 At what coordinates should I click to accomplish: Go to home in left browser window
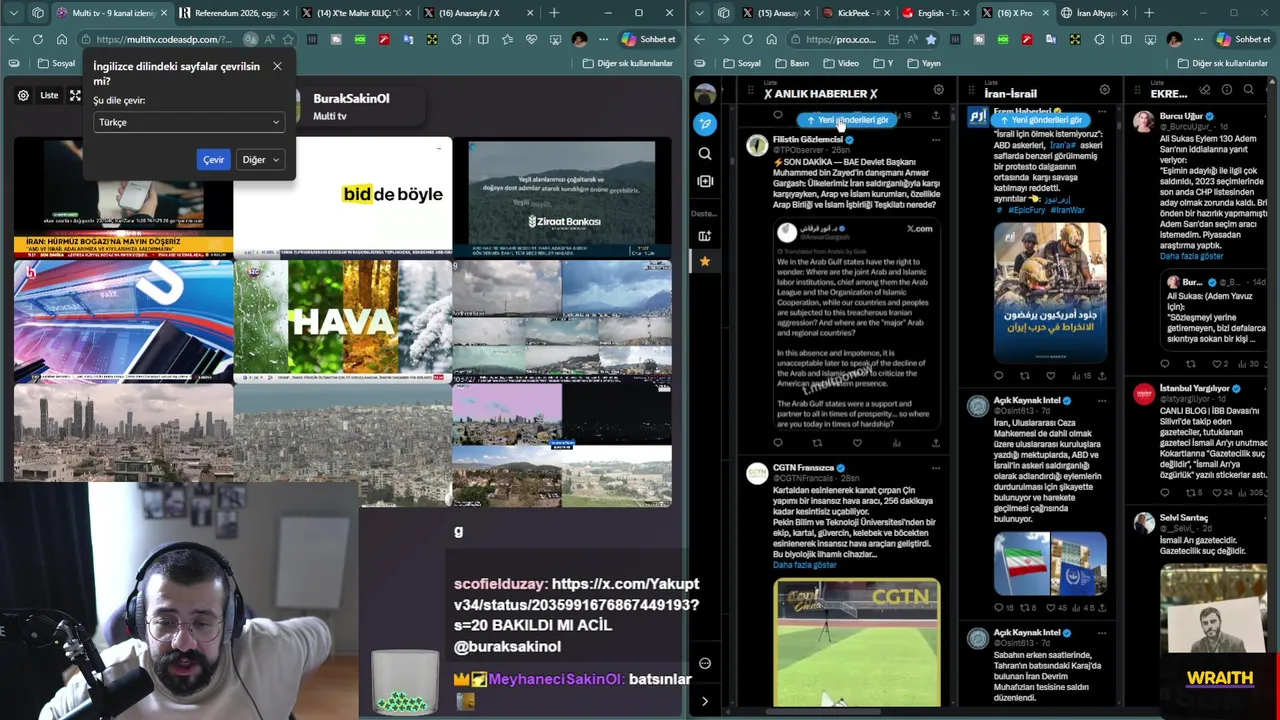coord(62,39)
